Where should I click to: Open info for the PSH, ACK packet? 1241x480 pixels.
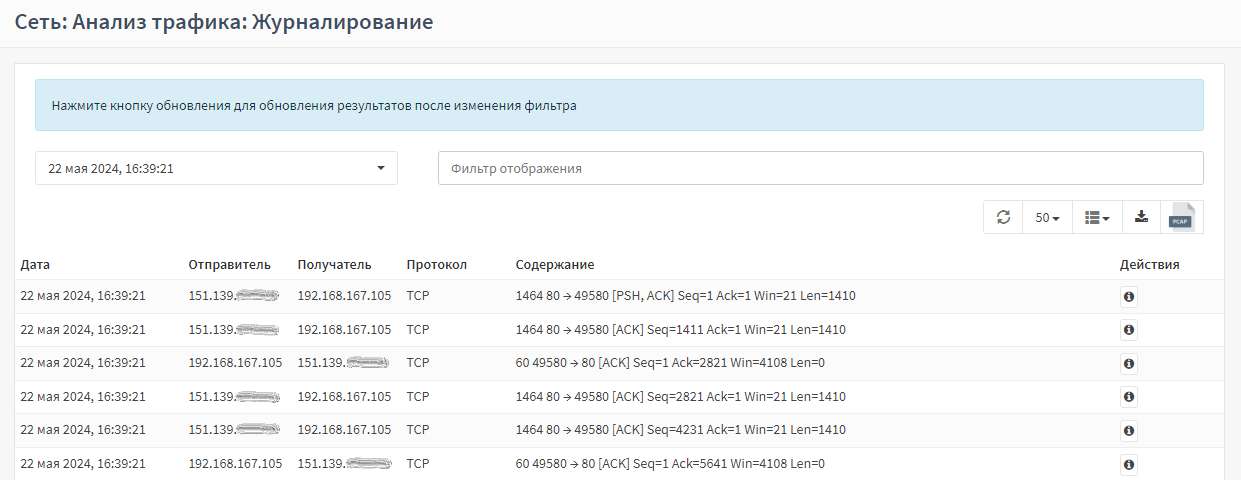pos(1128,297)
